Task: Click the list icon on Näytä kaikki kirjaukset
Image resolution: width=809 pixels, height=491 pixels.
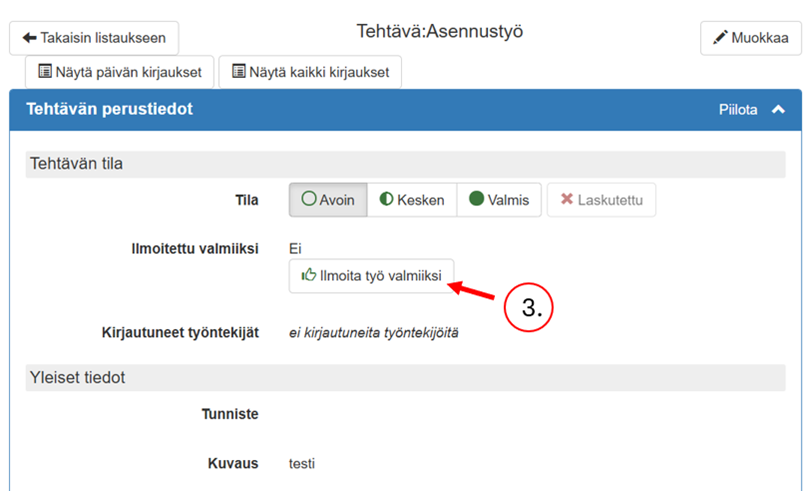Action: (239, 72)
